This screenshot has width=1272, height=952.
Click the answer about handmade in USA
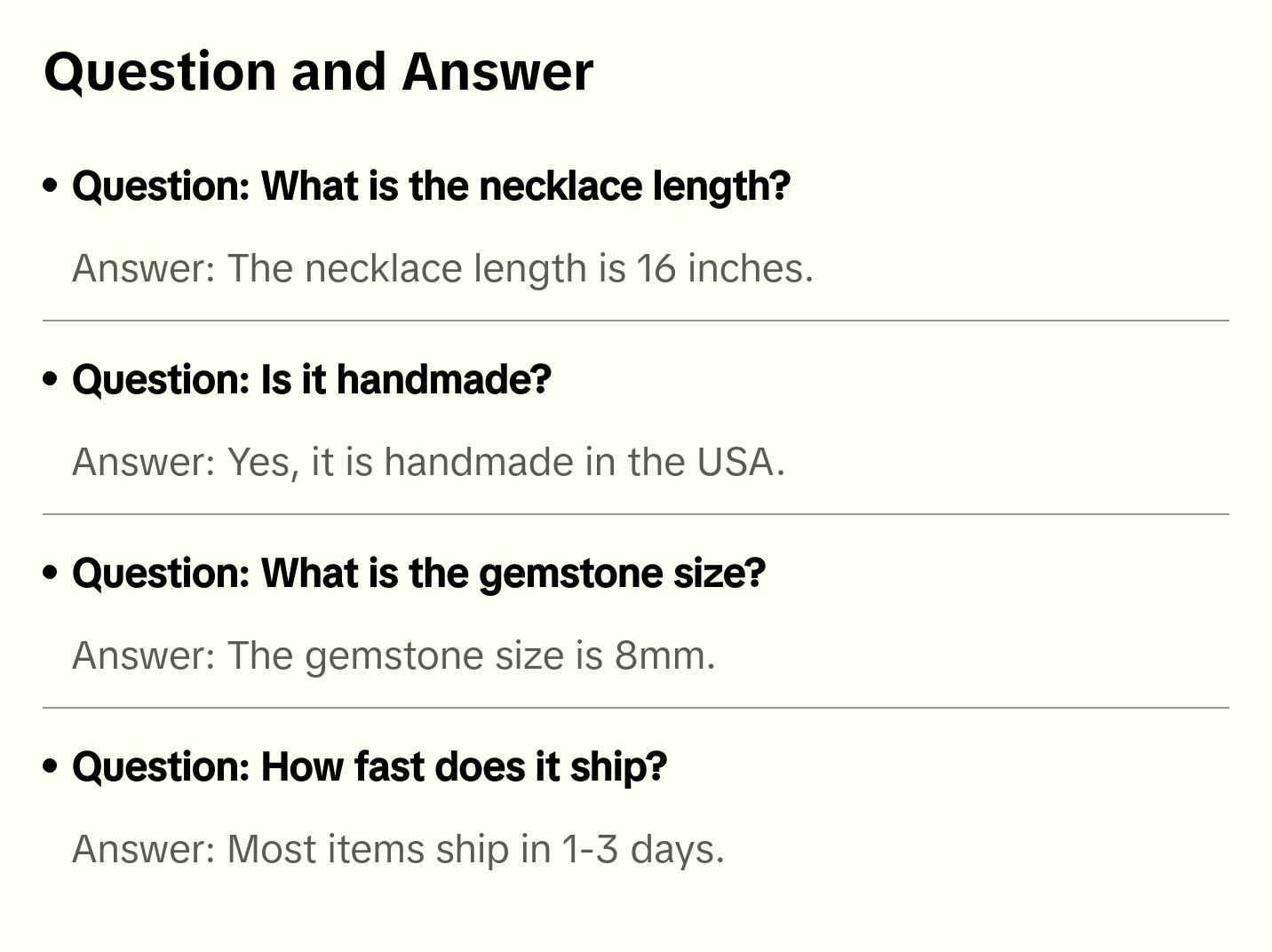click(x=428, y=462)
